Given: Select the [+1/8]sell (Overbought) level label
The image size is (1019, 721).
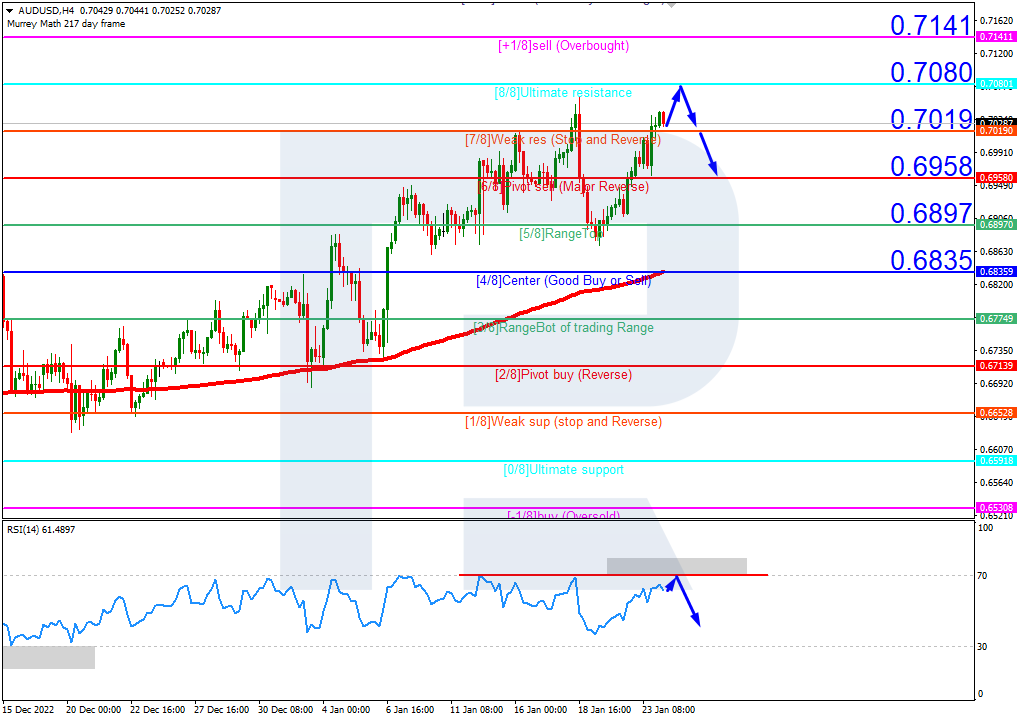Looking at the screenshot, I should (x=563, y=46).
